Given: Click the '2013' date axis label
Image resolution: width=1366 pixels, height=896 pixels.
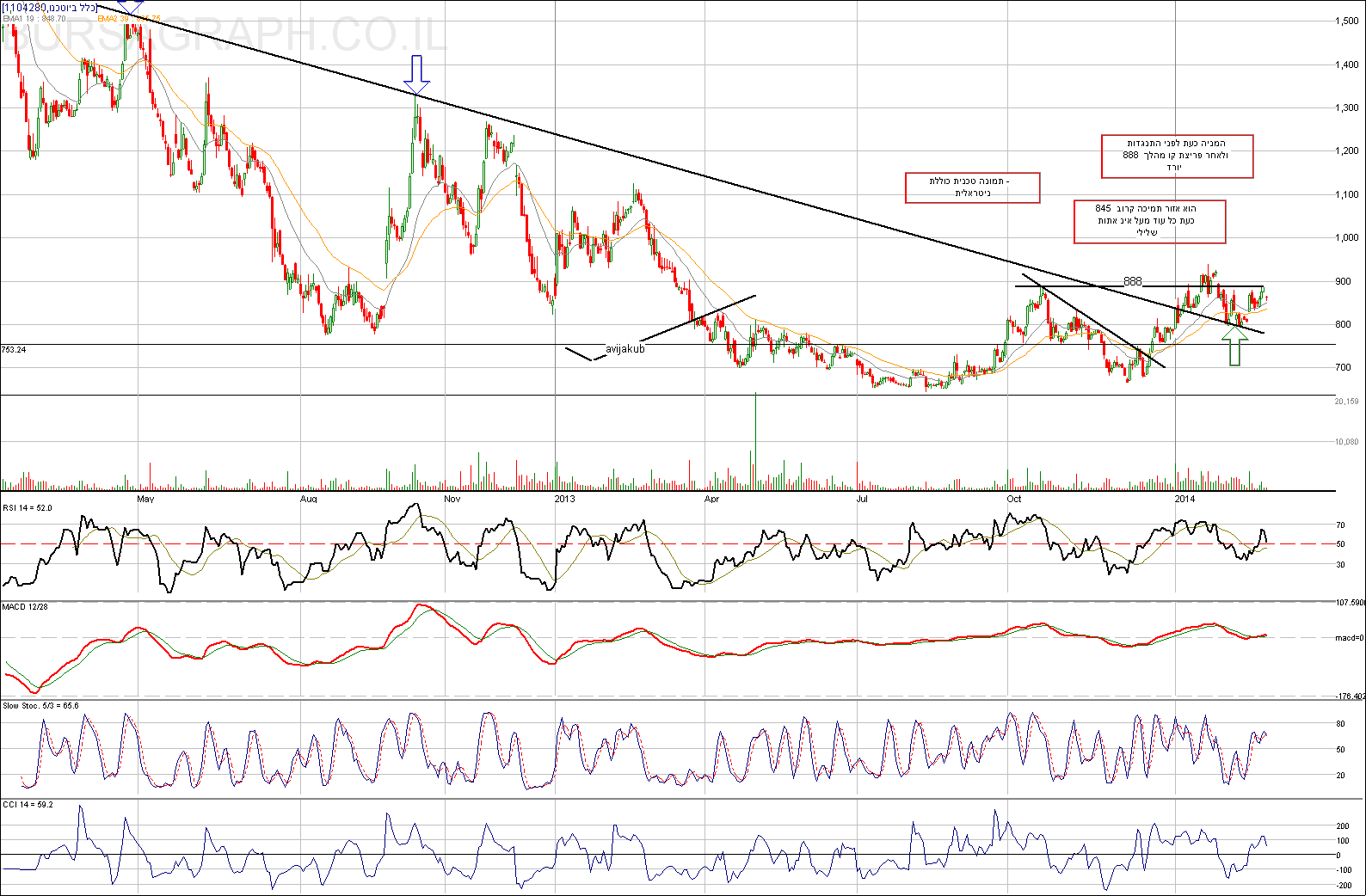Looking at the screenshot, I should (565, 499).
